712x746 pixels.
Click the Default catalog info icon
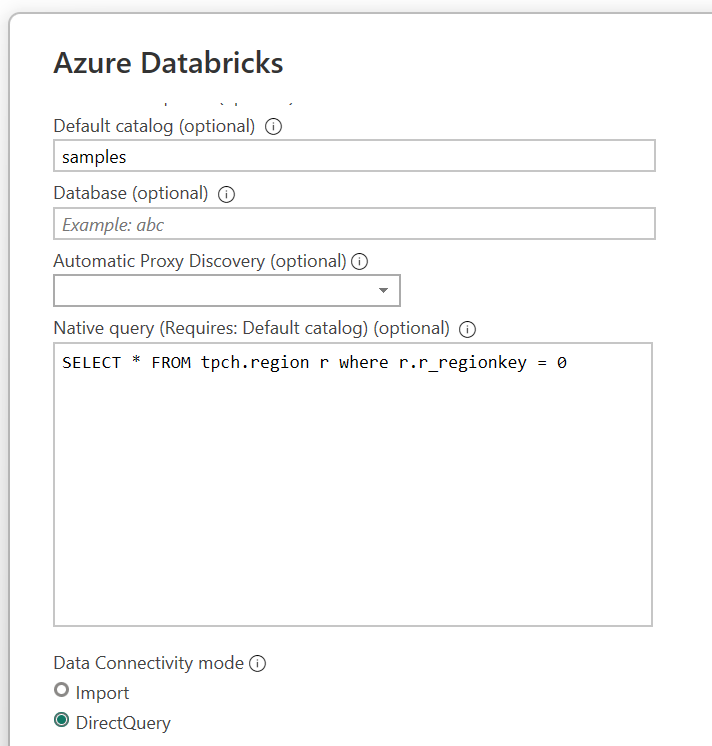[x=273, y=127]
